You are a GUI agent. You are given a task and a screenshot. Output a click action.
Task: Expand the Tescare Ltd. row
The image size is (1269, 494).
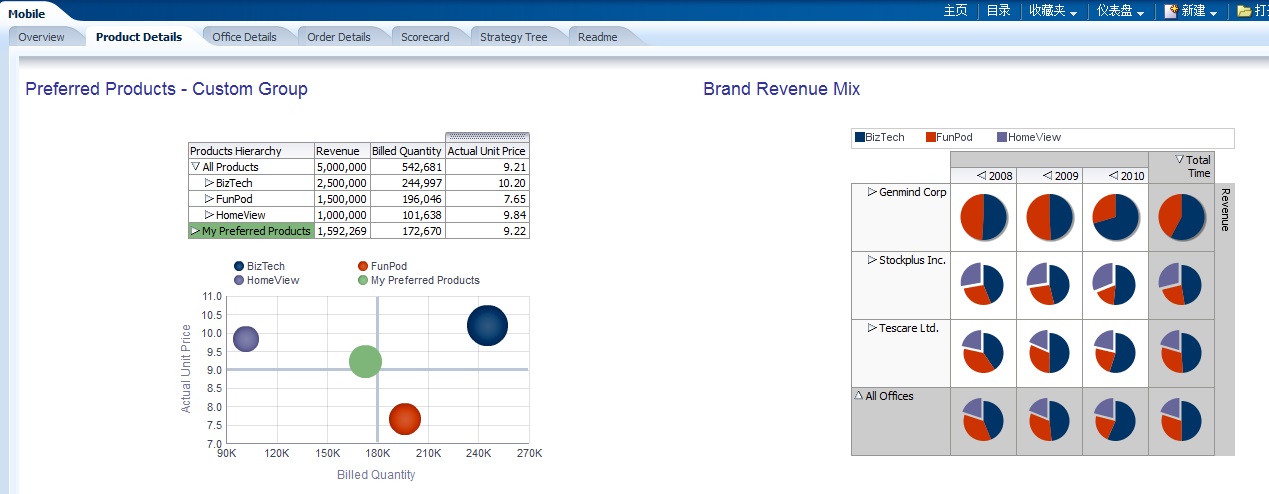[x=872, y=327]
